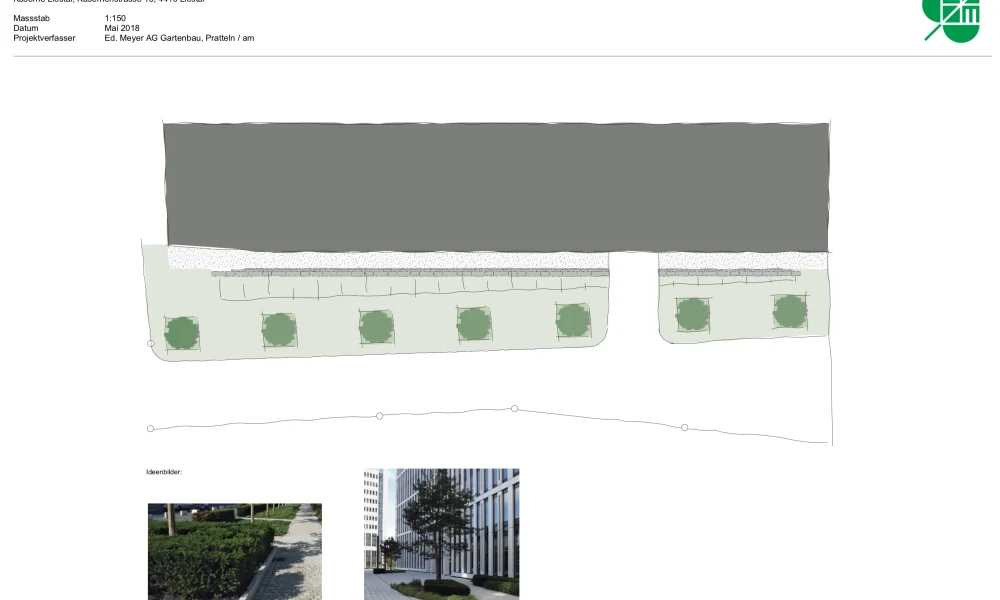Click the "Mai 2018" date text
The height and width of the screenshot is (600, 1000).
[122, 29]
